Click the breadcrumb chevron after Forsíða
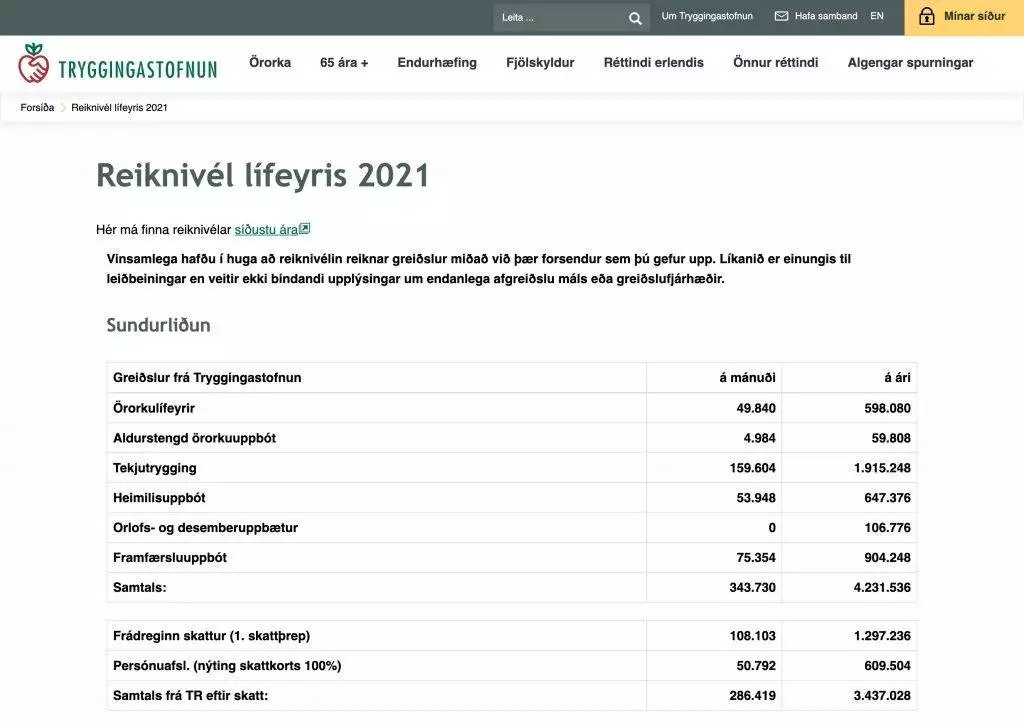This screenshot has height=722, width=1024. 63,108
